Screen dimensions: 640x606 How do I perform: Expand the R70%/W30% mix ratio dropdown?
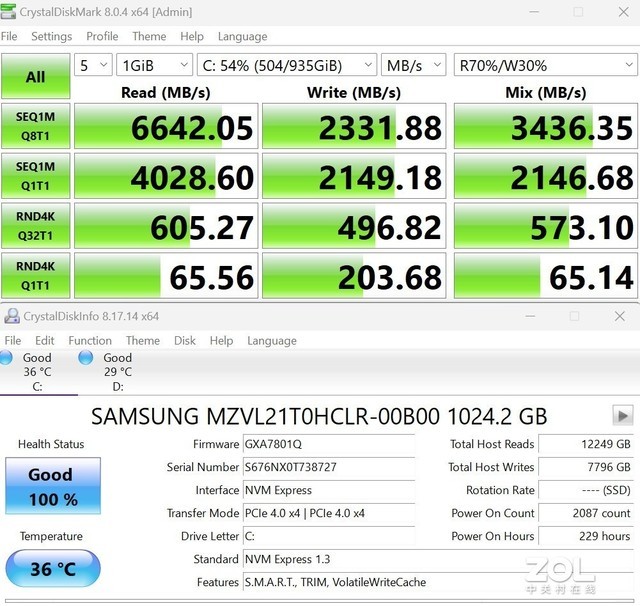point(545,65)
